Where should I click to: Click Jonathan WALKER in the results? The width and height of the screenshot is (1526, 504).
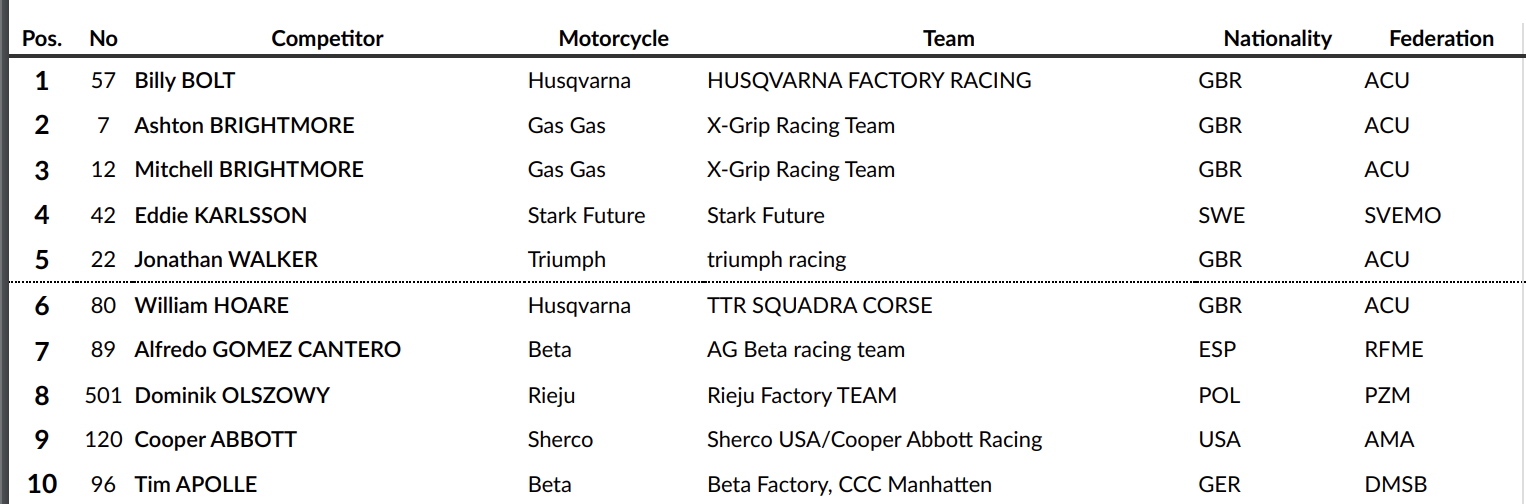pyautogui.click(x=226, y=260)
